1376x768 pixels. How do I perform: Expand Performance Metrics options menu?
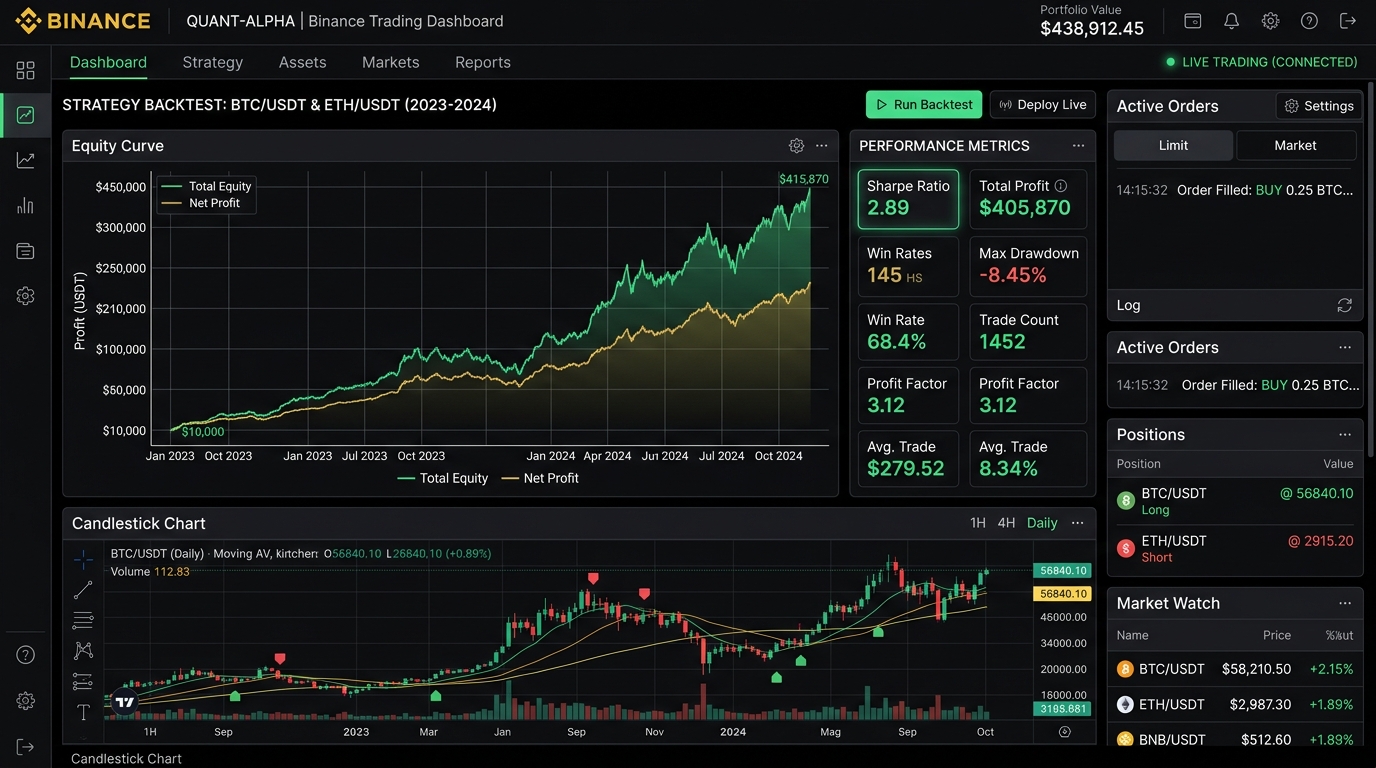1078,146
